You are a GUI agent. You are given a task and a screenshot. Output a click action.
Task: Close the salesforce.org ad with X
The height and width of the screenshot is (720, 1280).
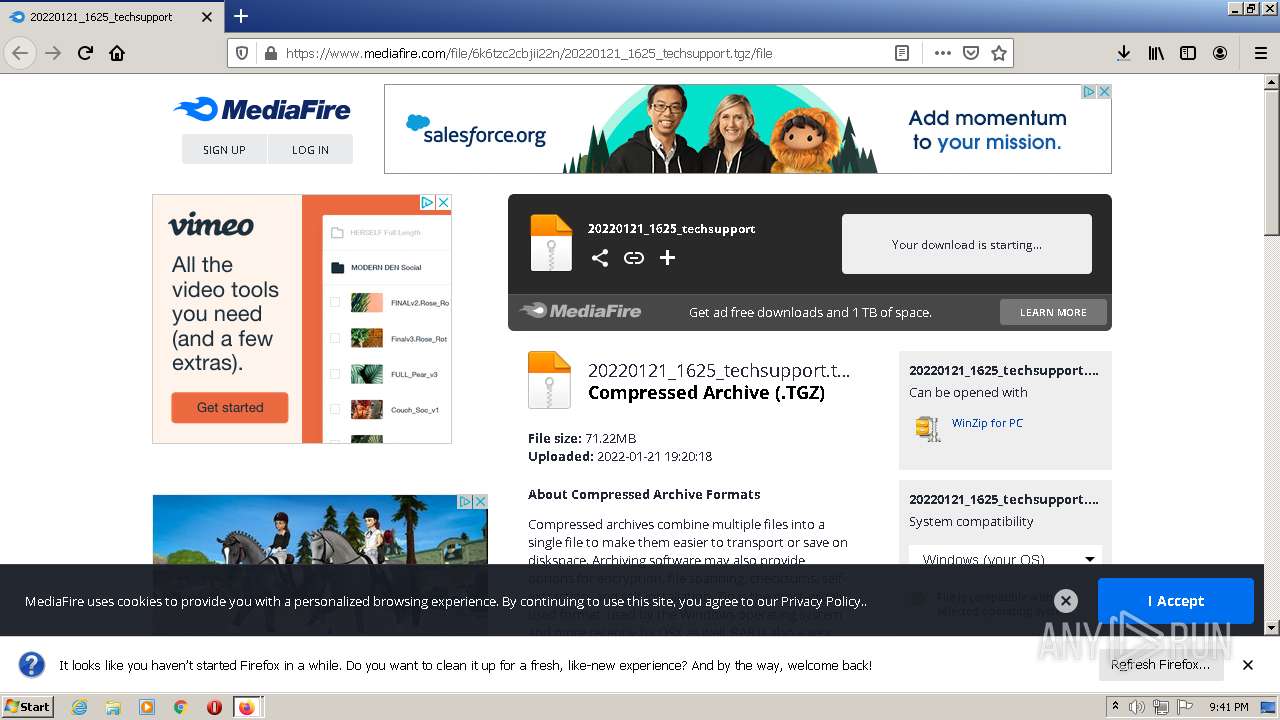[1104, 91]
